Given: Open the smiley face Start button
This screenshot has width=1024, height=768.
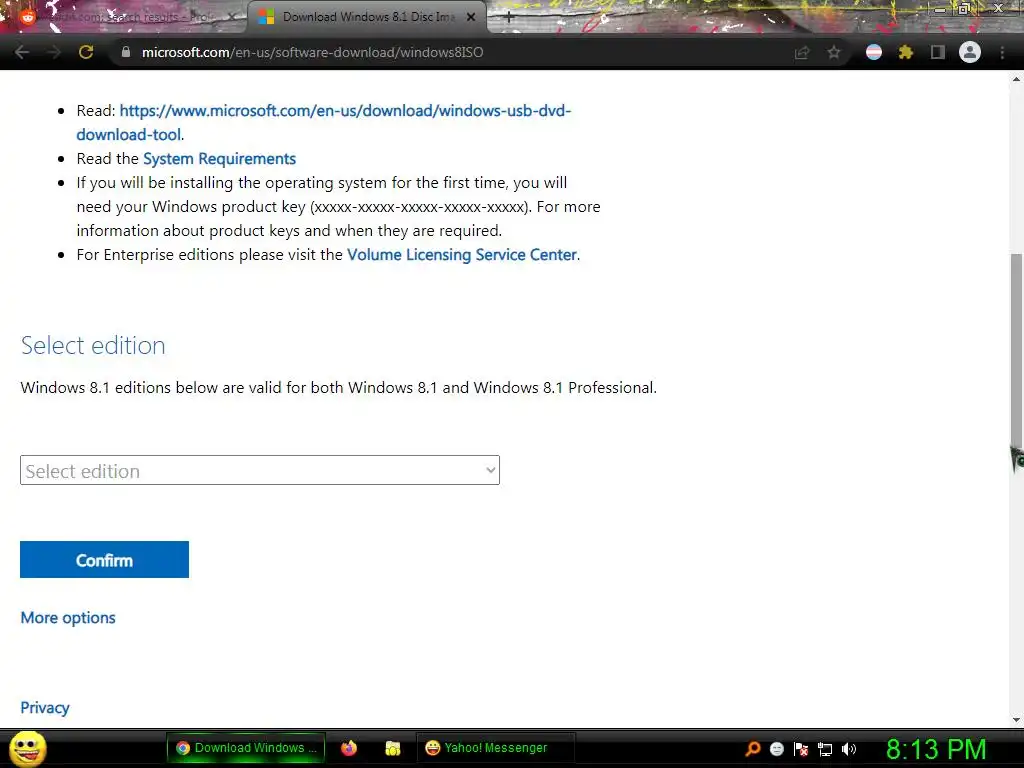Looking at the screenshot, I should click(27, 748).
